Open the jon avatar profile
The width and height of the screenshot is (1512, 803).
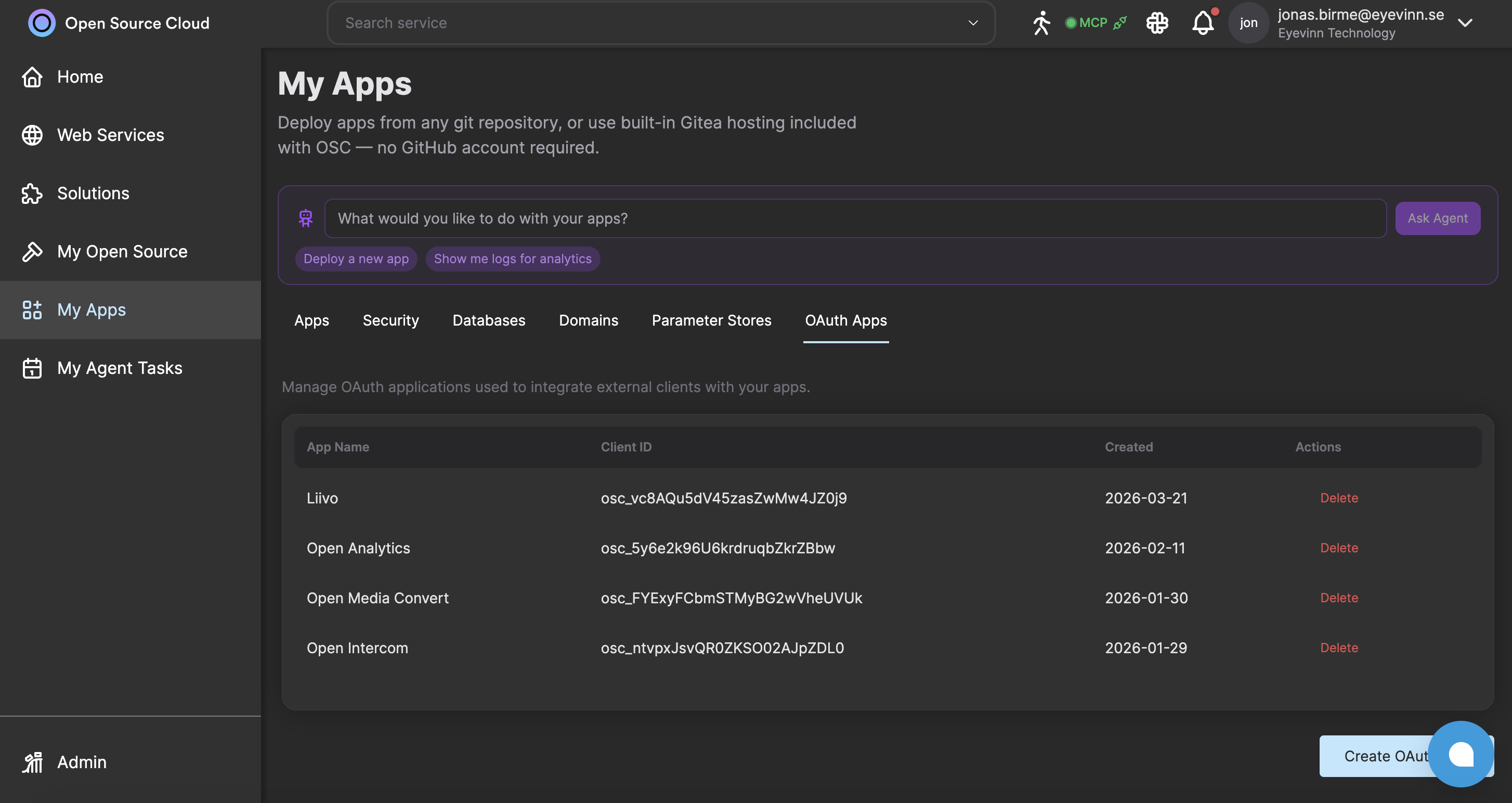pos(1248,22)
